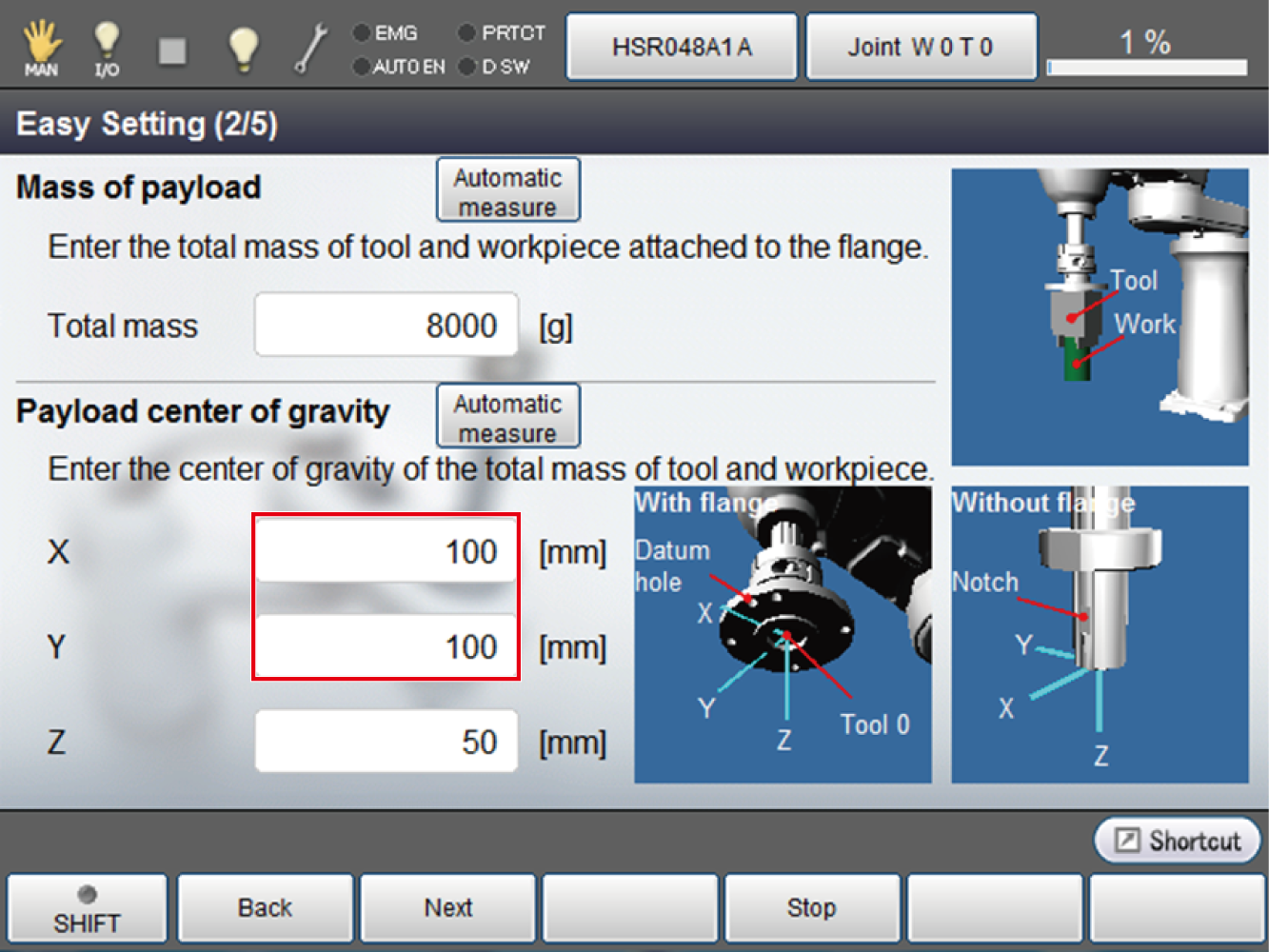Click the AUTO EN status indicator
This screenshot has width=1269, height=952.
(398, 67)
